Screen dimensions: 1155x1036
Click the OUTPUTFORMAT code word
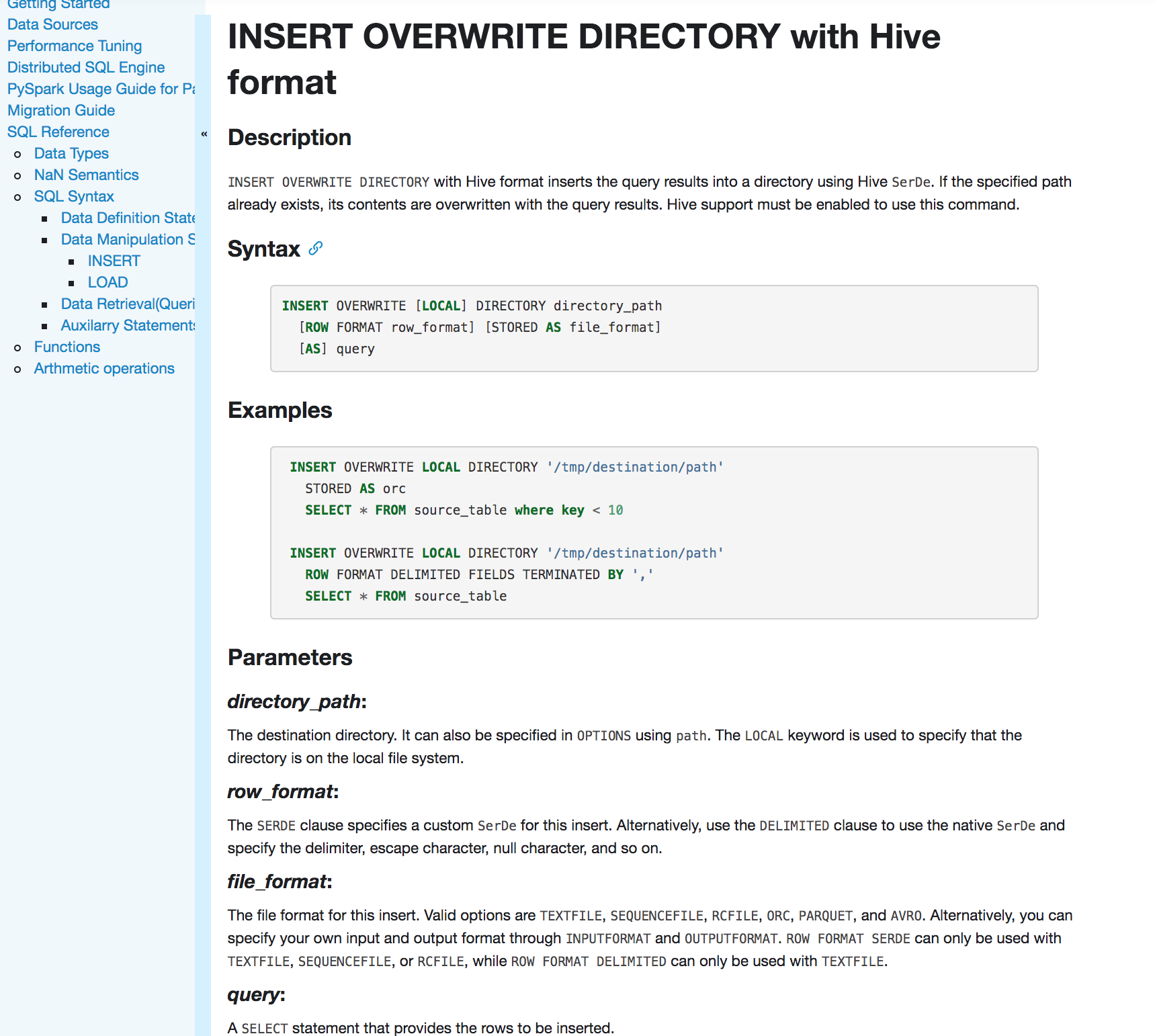(731, 939)
